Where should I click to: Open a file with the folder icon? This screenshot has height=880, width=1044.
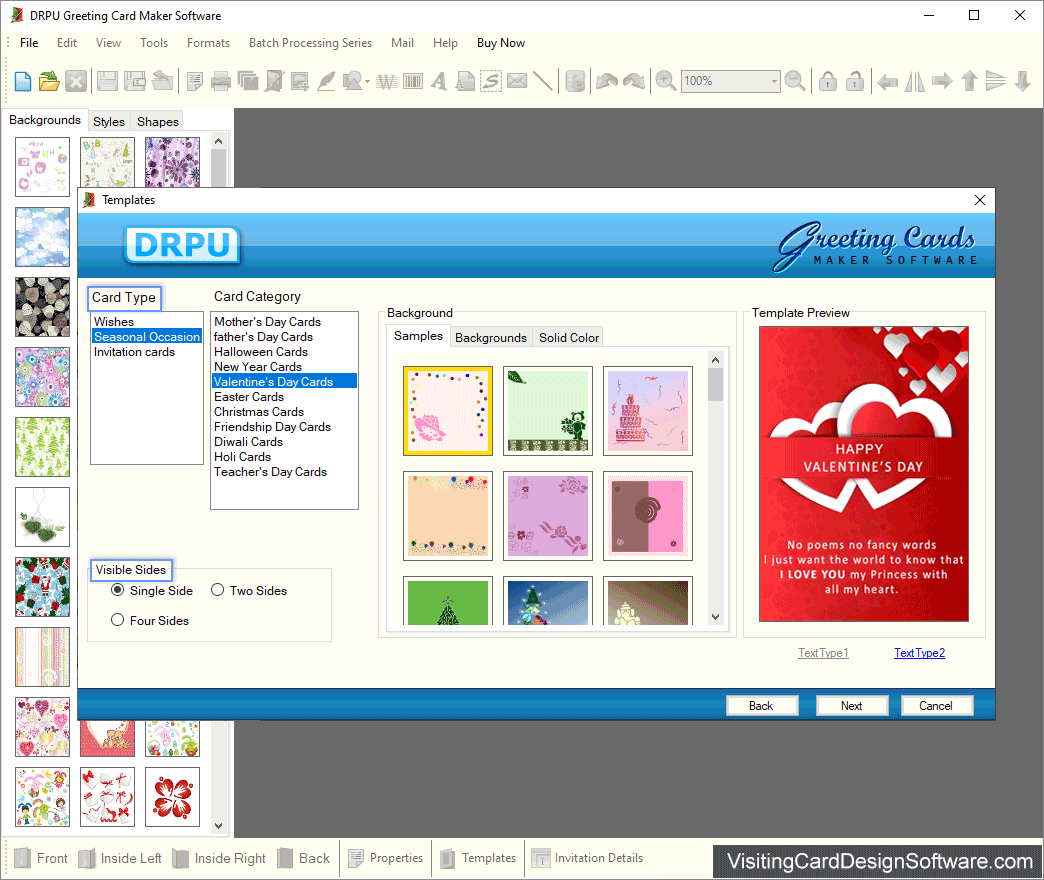[49, 81]
